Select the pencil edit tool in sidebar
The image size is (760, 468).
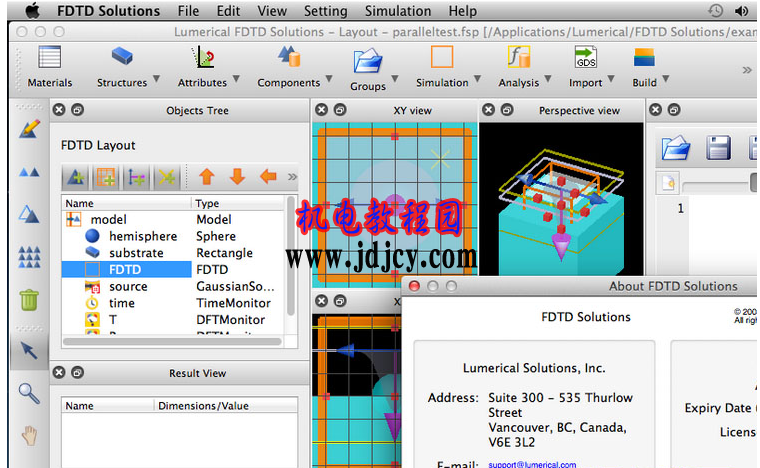click(29, 129)
